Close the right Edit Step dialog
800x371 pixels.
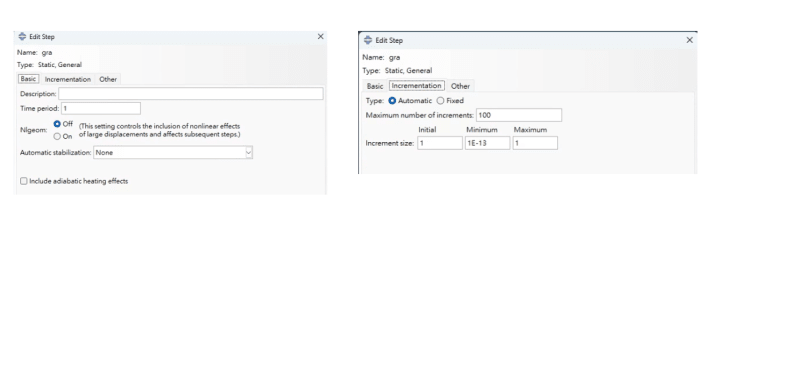click(x=689, y=40)
